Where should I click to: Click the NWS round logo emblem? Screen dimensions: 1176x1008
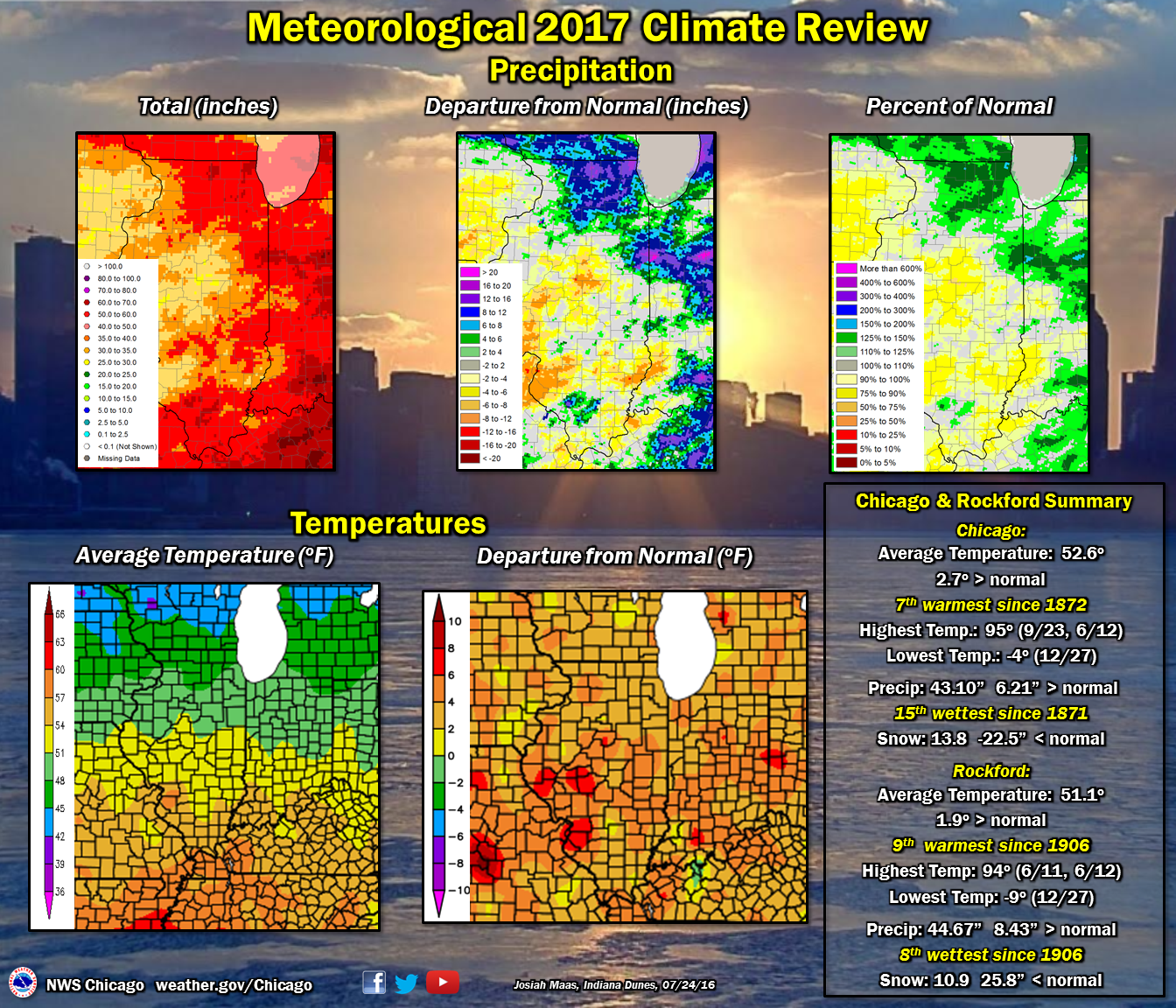click(x=22, y=983)
